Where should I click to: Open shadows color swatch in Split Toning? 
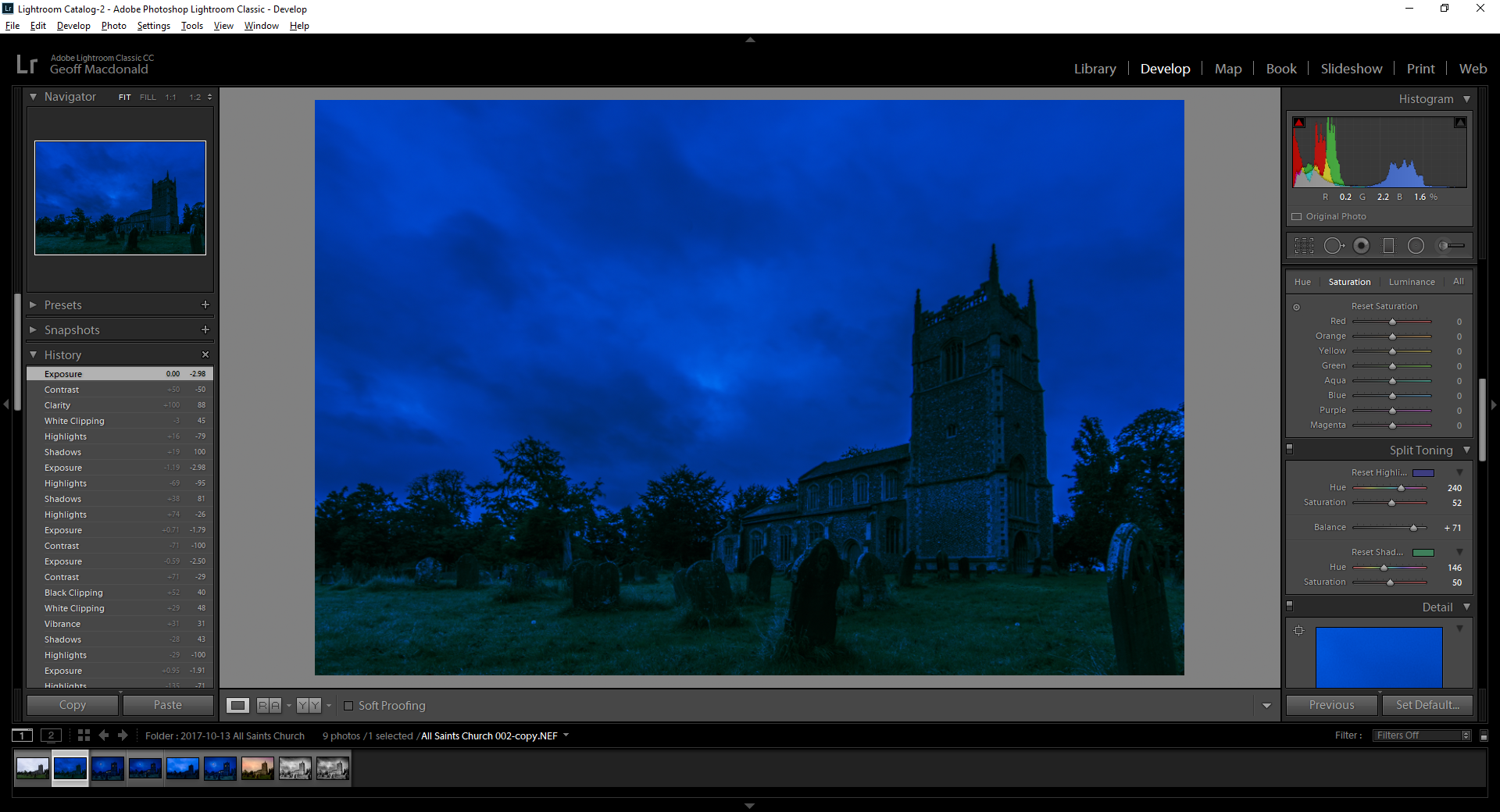click(1423, 553)
